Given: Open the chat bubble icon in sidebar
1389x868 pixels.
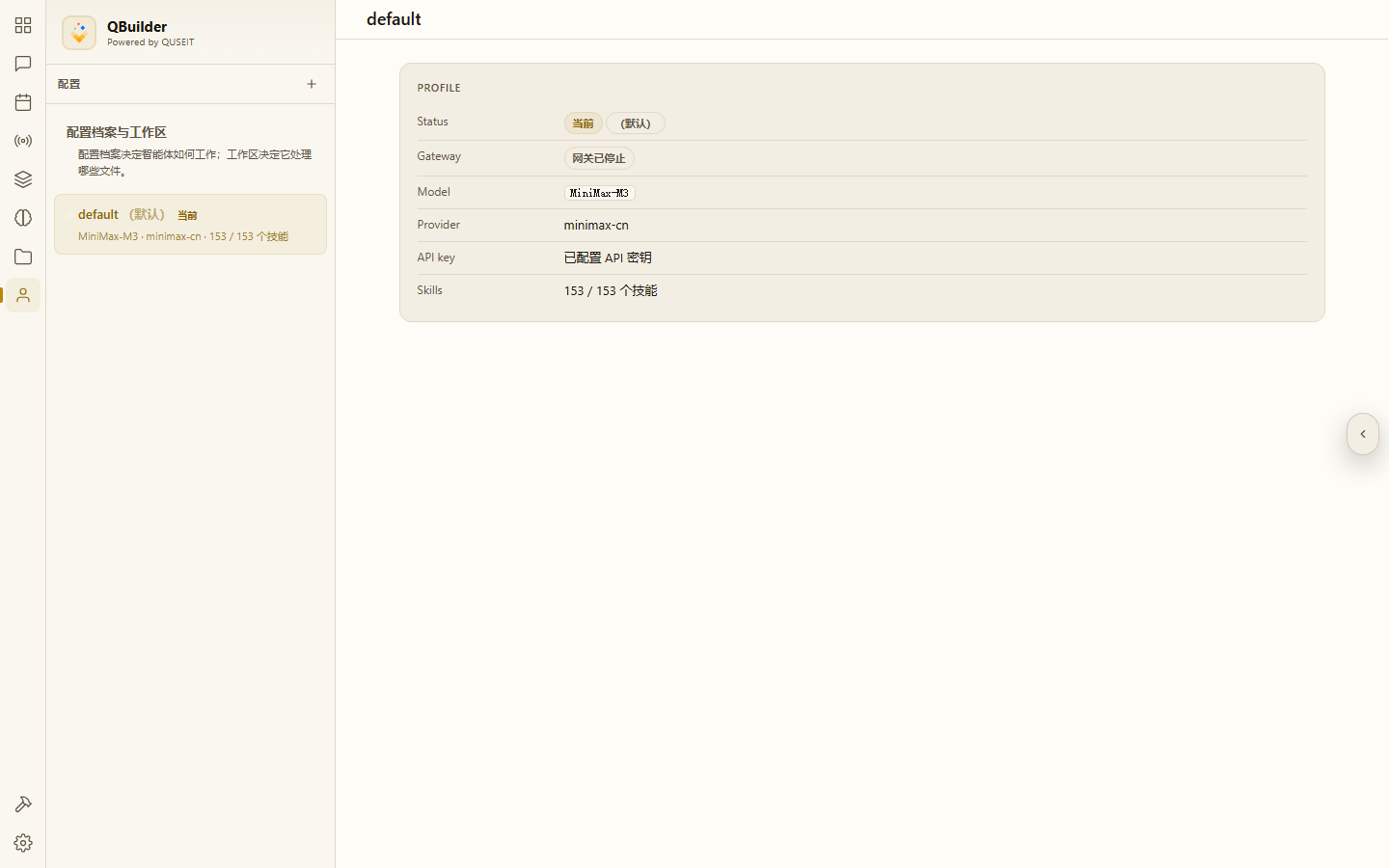Looking at the screenshot, I should [23, 64].
